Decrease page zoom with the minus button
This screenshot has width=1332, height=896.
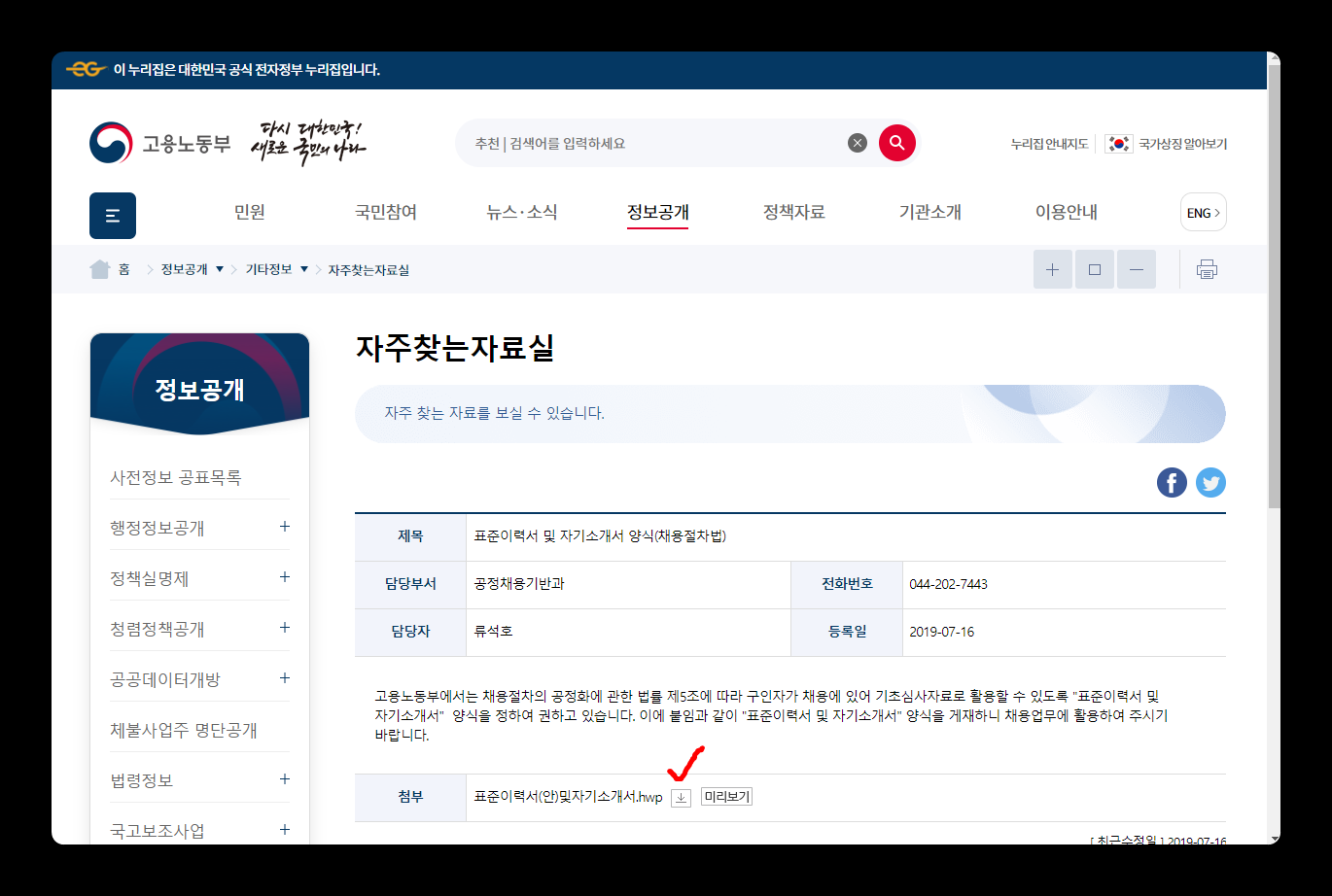point(1137,269)
